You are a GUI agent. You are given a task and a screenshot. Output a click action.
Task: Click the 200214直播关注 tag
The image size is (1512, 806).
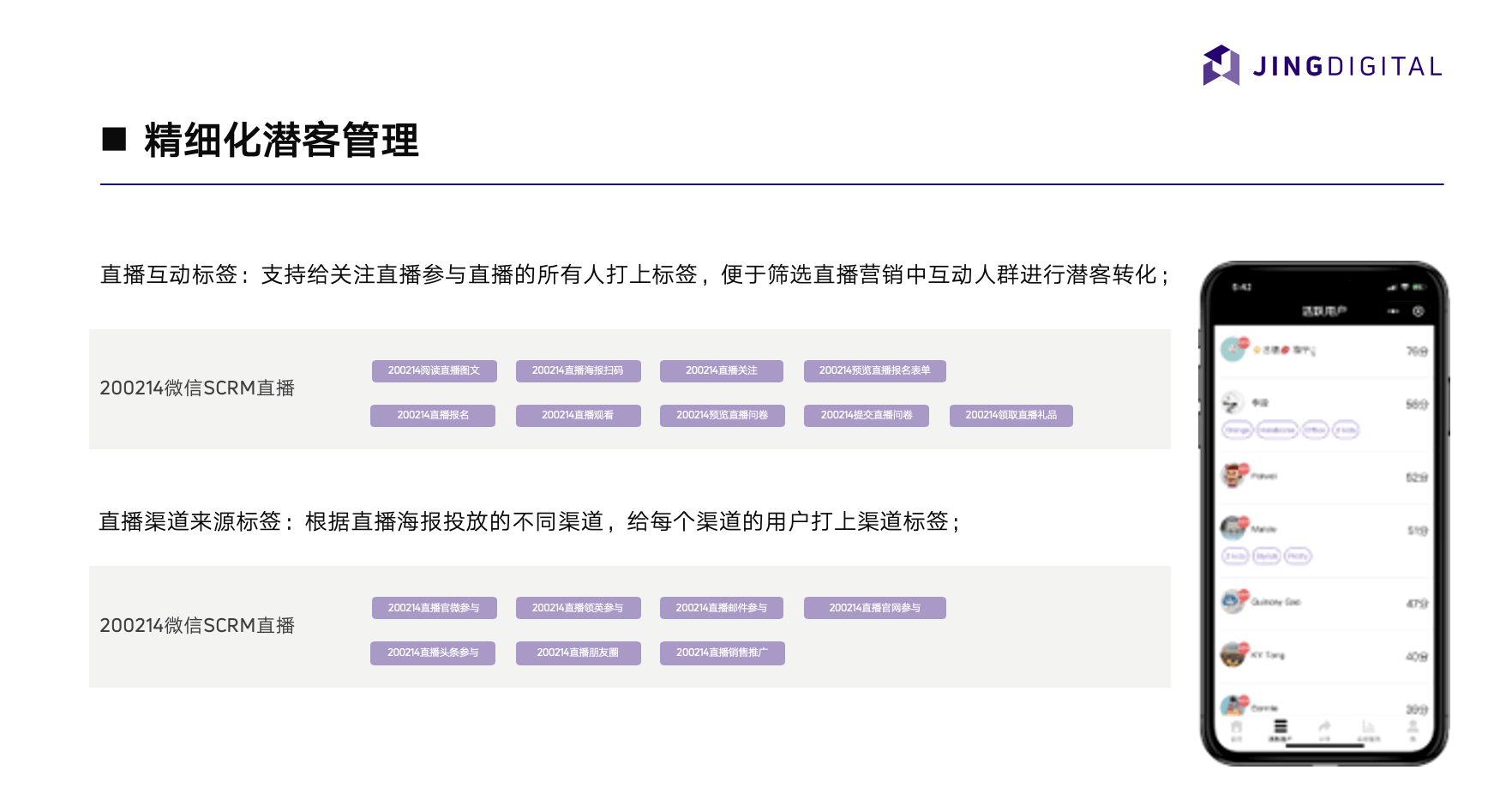coord(721,370)
